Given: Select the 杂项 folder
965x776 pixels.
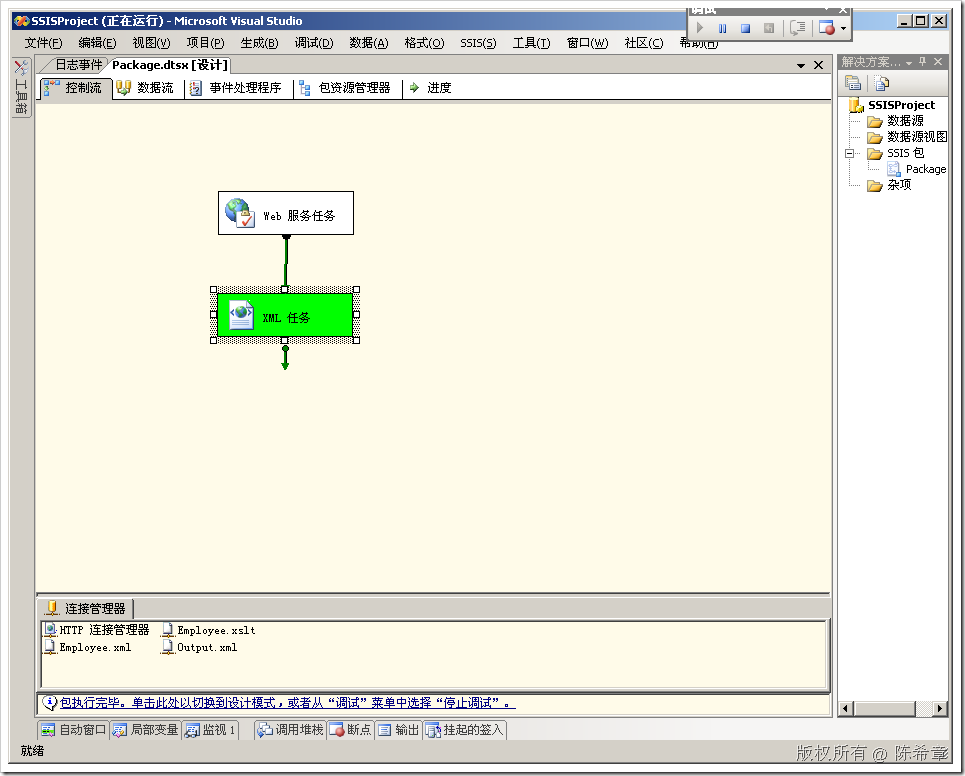Looking at the screenshot, I should tap(889, 185).
